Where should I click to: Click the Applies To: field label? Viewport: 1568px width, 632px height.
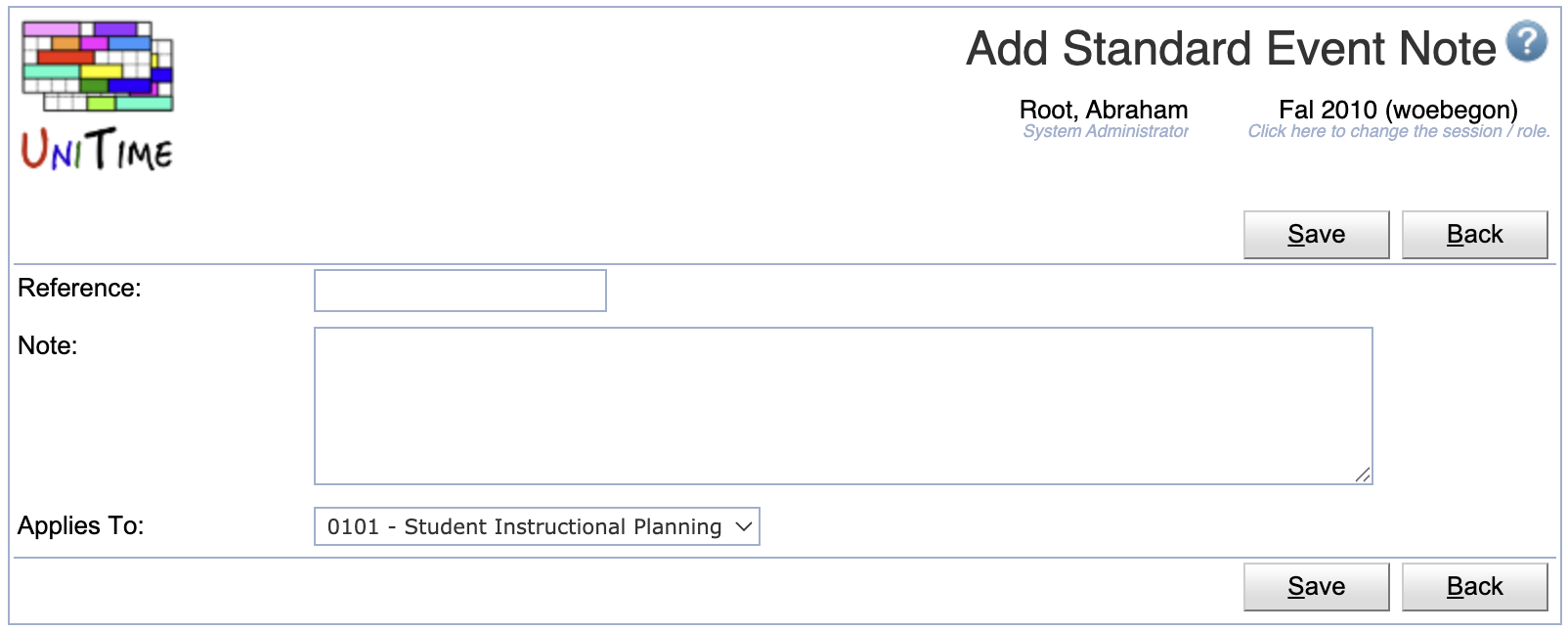80,525
